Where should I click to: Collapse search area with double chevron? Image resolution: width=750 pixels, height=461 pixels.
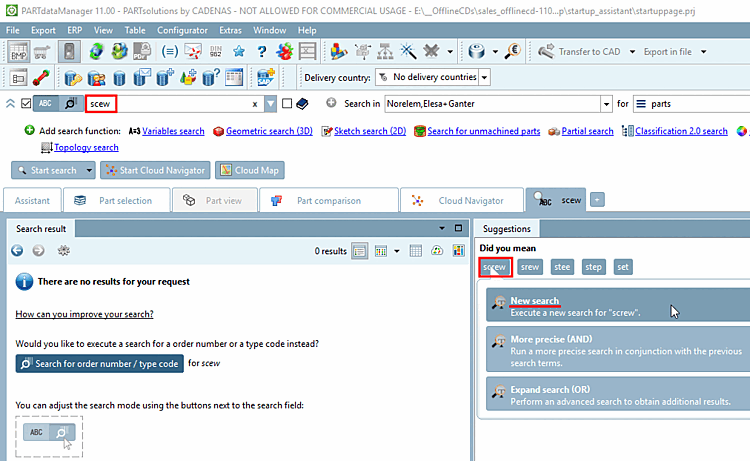pyautogui.click(x=10, y=103)
